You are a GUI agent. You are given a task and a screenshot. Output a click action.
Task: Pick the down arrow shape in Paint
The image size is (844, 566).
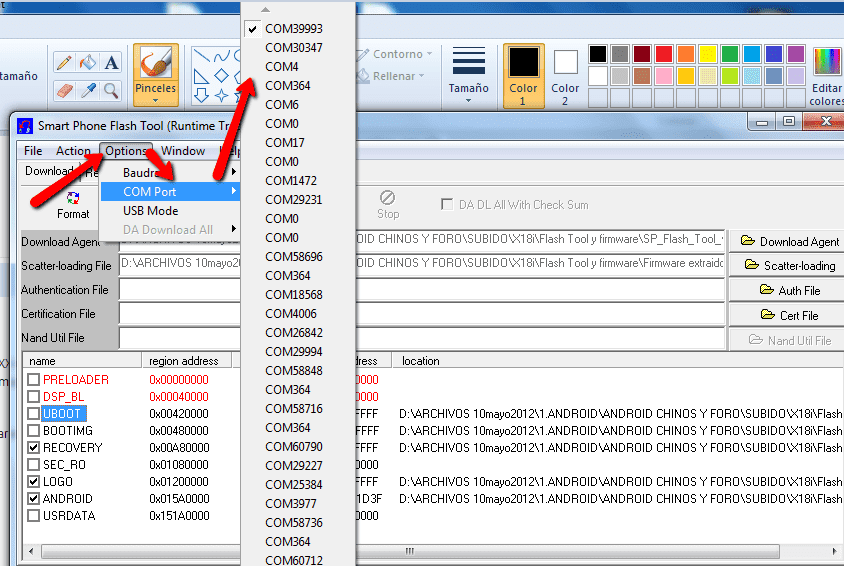201,96
